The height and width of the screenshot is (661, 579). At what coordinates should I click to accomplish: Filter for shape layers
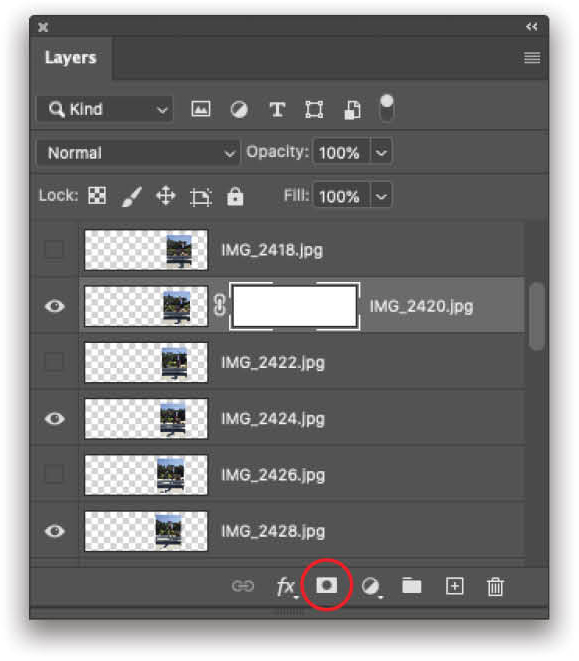click(314, 110)
